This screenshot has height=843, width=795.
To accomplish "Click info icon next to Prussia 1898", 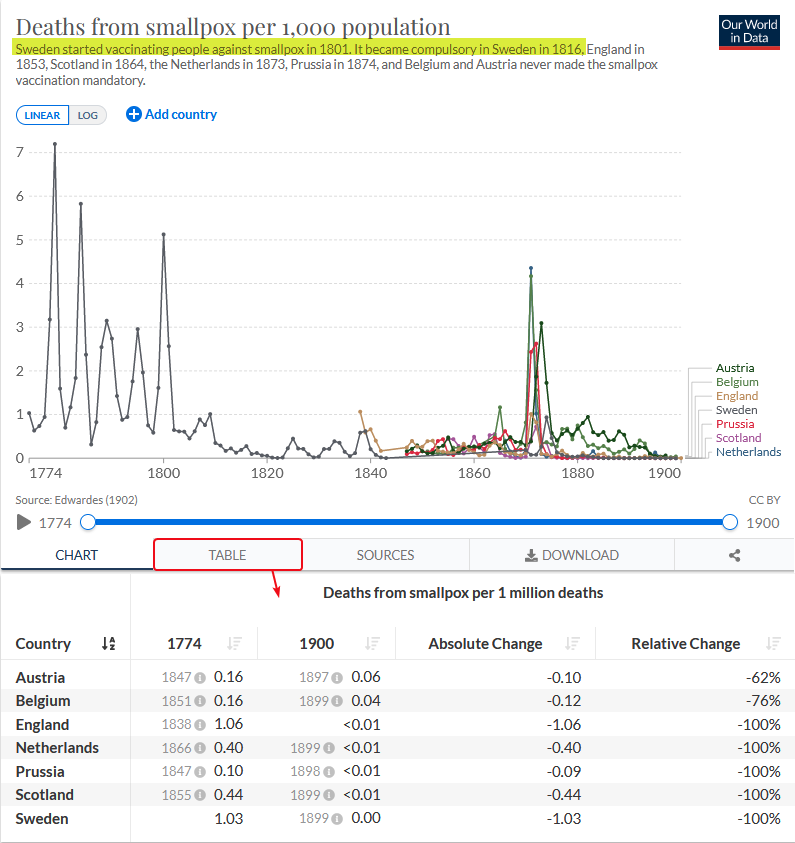I will [x=329, y=771].
